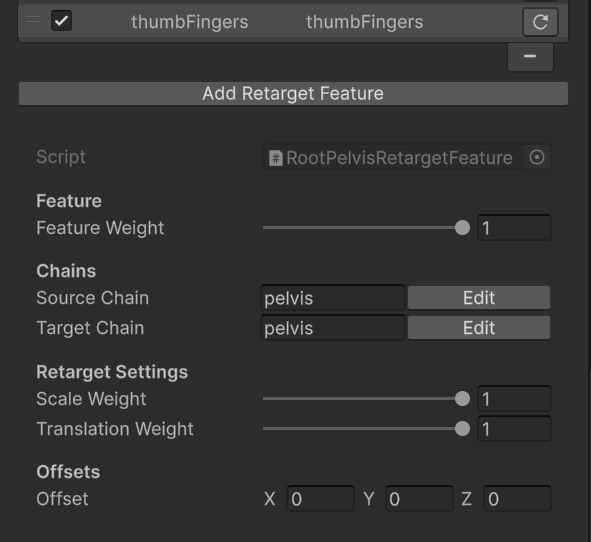This screenshot has height=542, width=591.
Task: Click the Target Chain pelvis text field
Action: click(333, 328)
